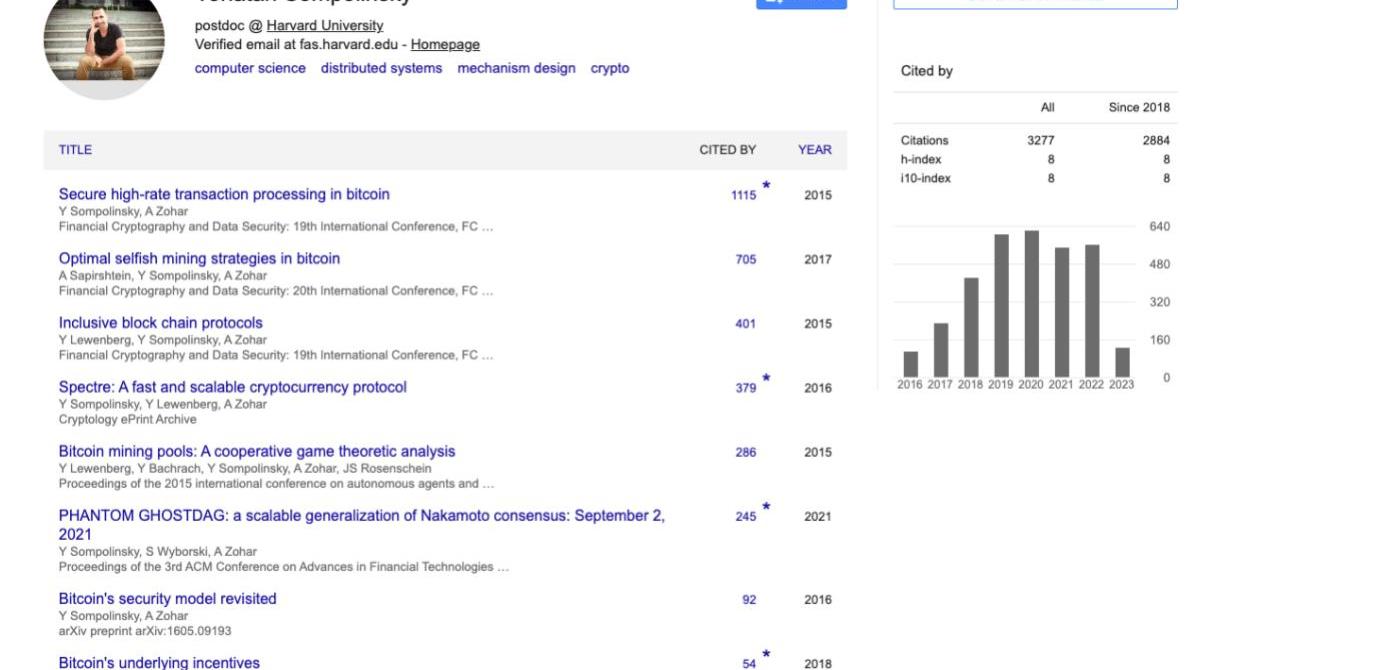
Task: View the 705 citing articles
Action: [x=745, y=260]
